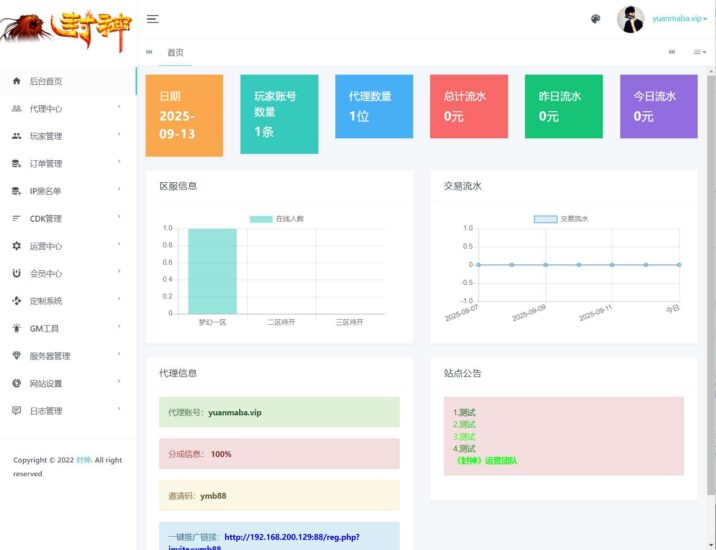Expand 会员中心 with its arrow
Screen dimensions: 716x550
pyautogui.click(x=119, y=272)
